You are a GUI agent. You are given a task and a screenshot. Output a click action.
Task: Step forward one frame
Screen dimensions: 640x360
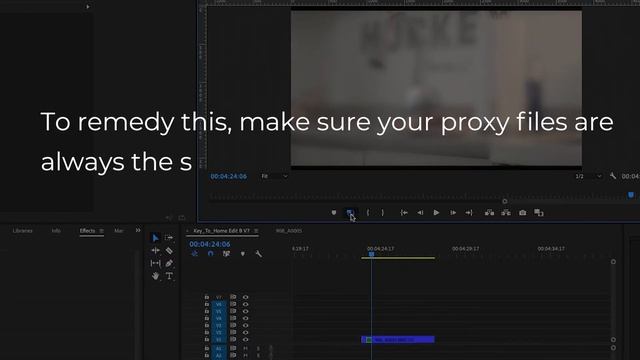point(453,213)
